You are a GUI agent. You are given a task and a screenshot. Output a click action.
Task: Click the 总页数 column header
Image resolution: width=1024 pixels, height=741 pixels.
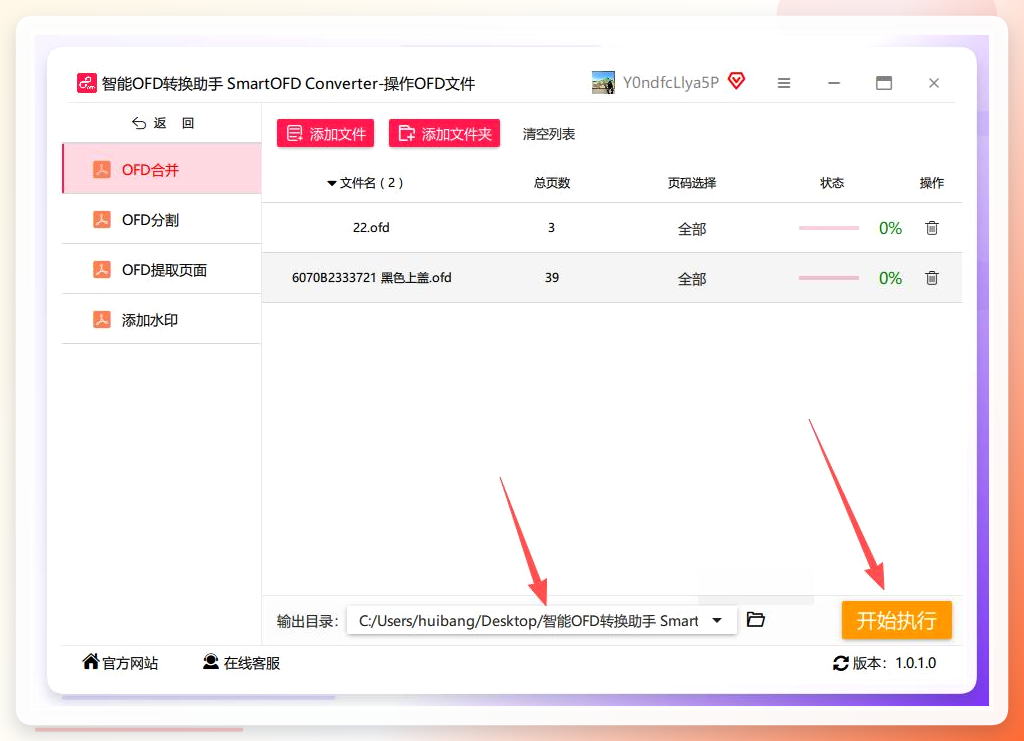[x=552, y=183]
